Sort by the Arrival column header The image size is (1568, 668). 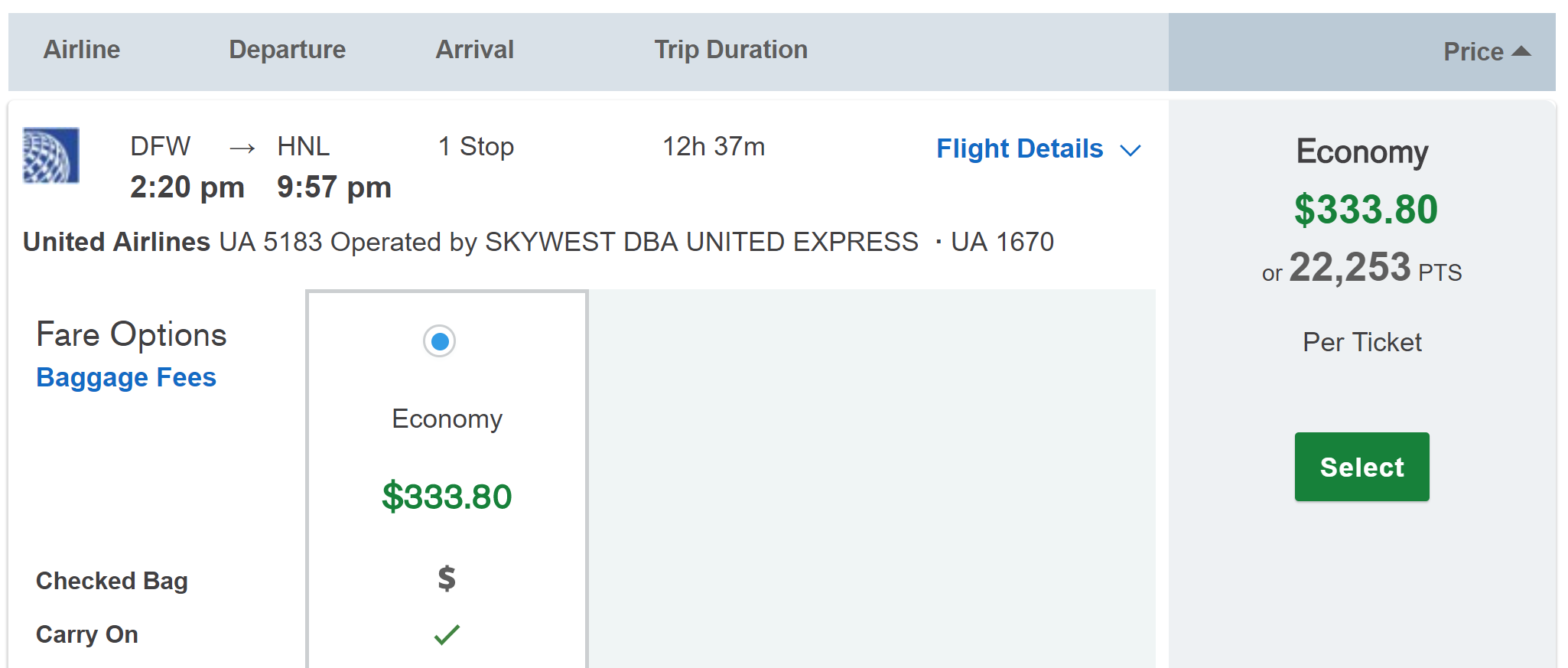tap(474, 50)
